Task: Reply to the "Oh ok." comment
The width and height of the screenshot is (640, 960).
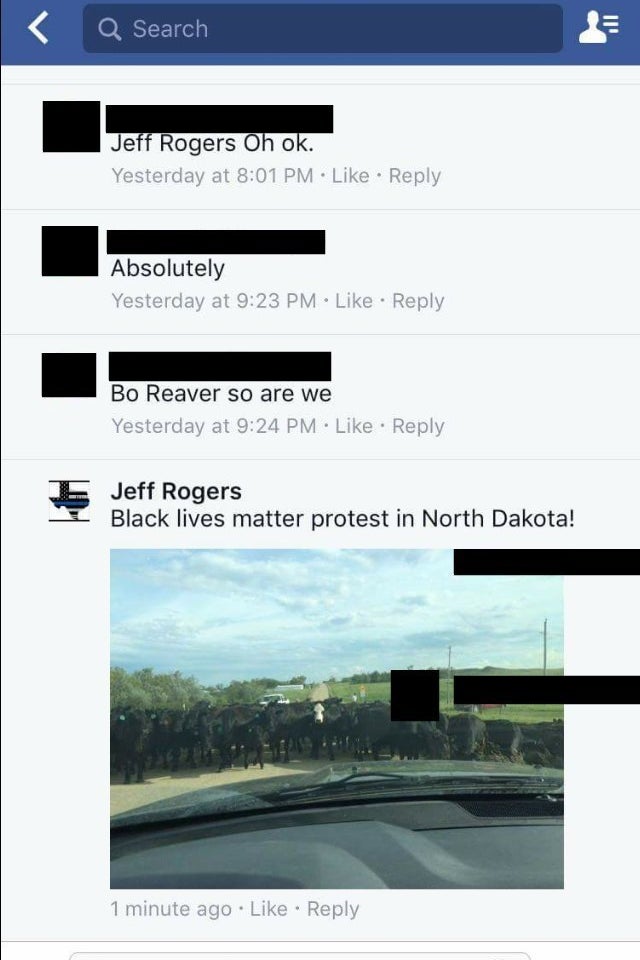Action: (x=415, y=176)
